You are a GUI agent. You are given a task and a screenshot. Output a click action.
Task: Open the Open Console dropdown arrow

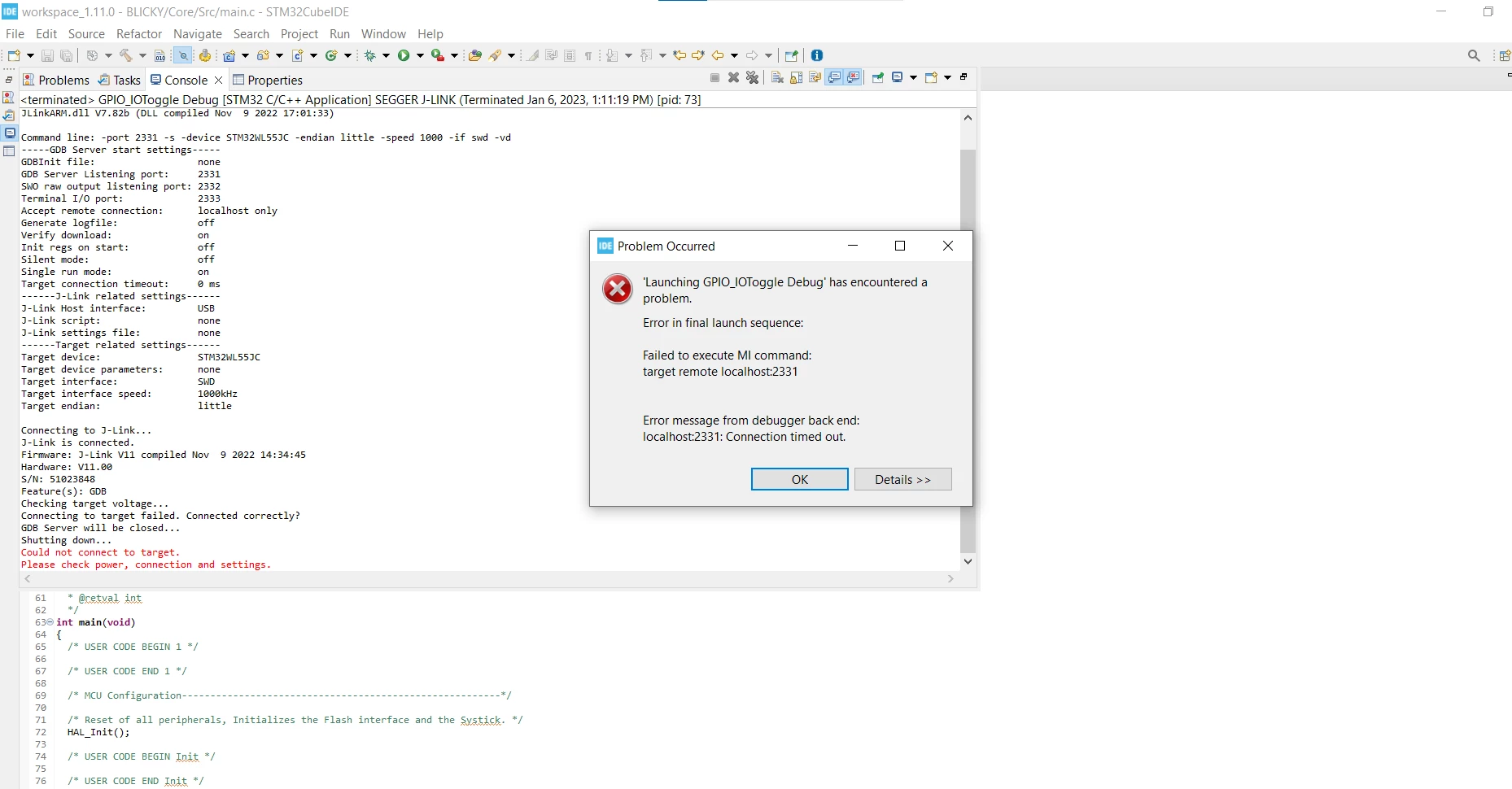pos(947,77)
